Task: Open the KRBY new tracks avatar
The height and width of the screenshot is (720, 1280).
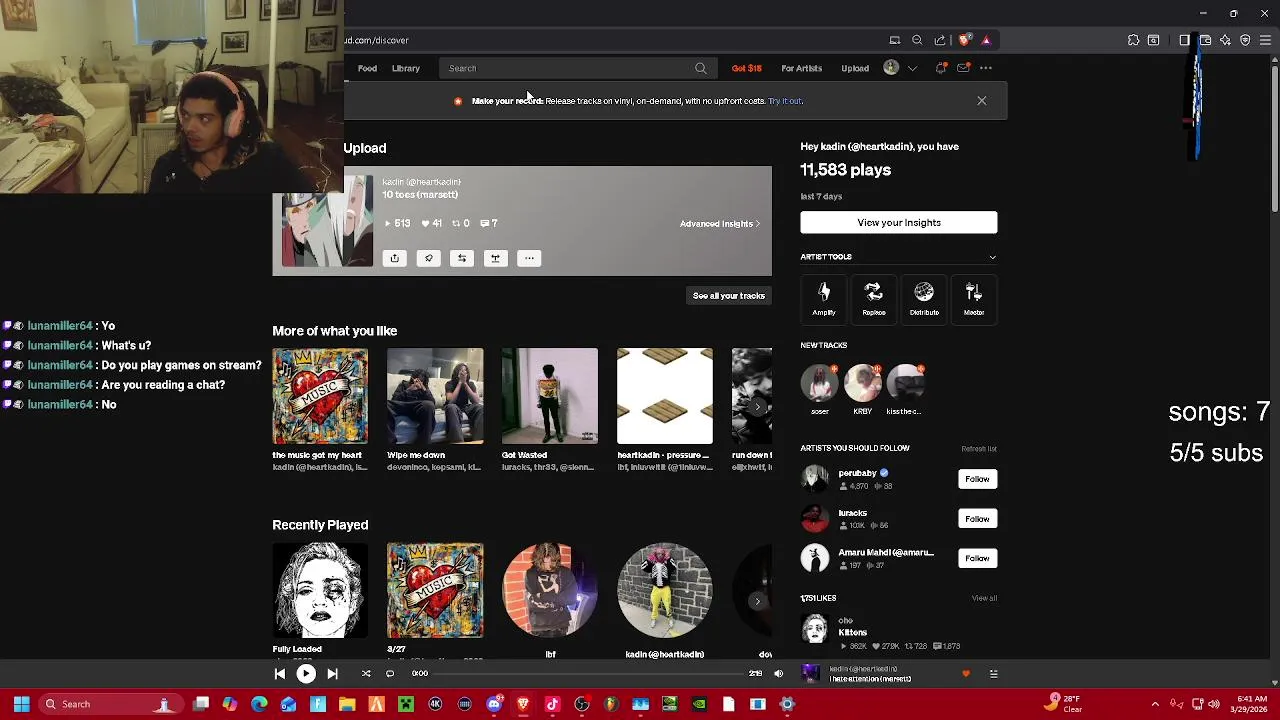Action: (862, 383)
